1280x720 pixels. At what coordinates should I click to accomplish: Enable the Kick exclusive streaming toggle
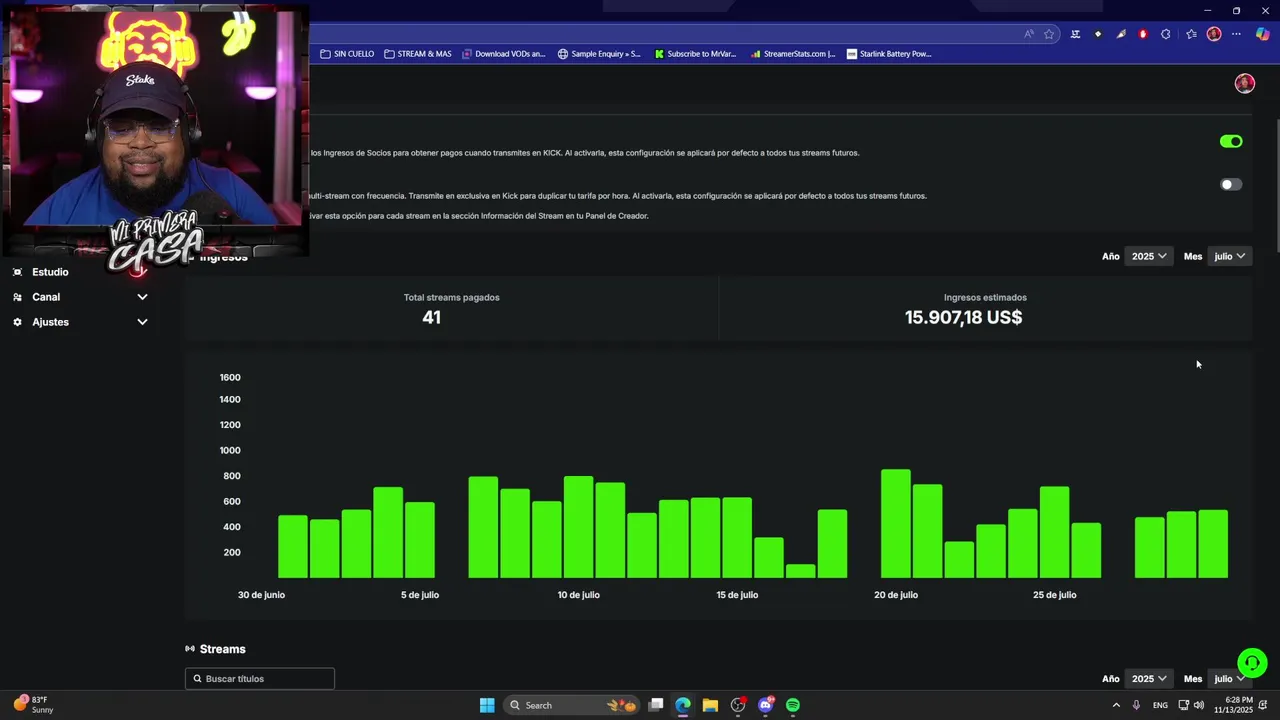tap(1231, 184)
